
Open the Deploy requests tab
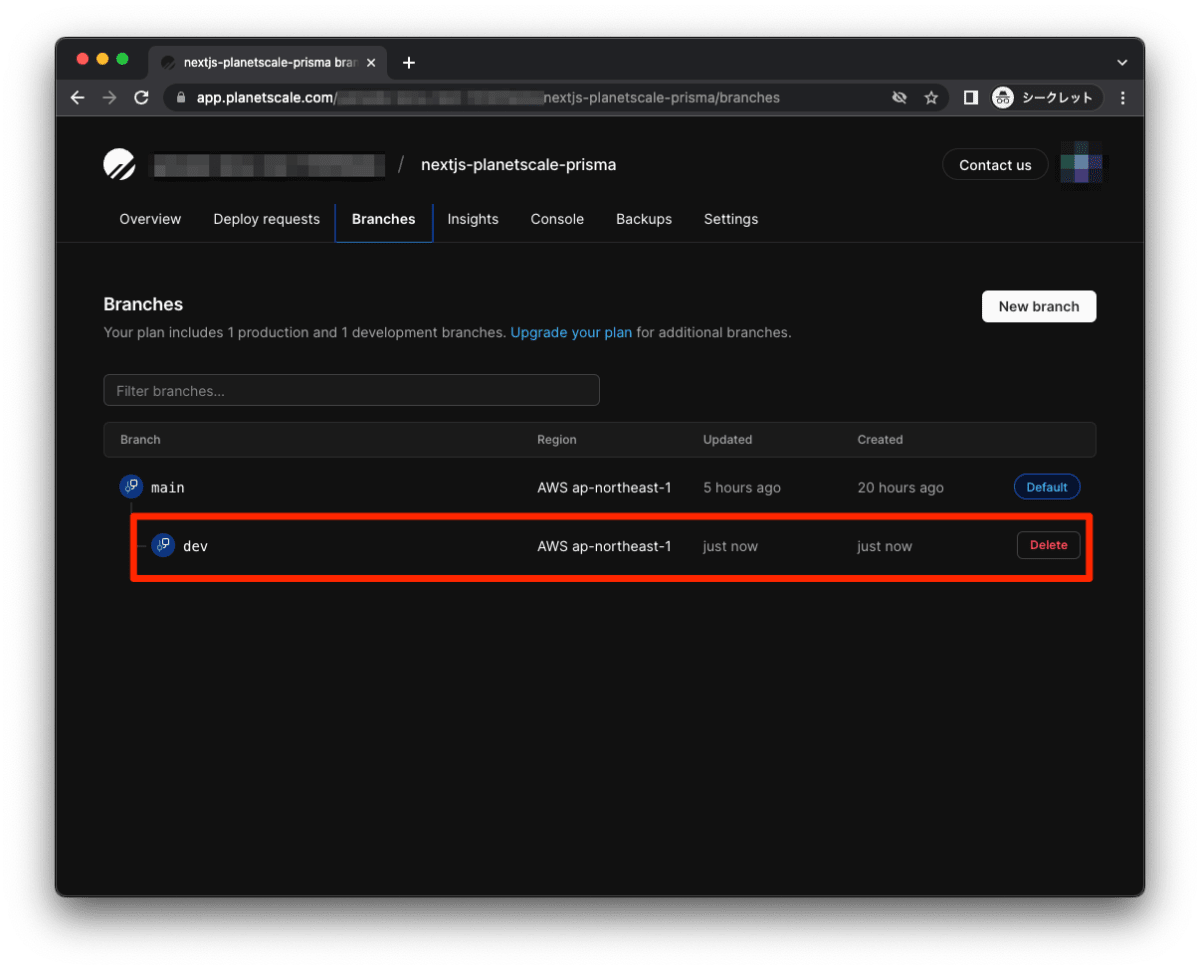[266, 219]
